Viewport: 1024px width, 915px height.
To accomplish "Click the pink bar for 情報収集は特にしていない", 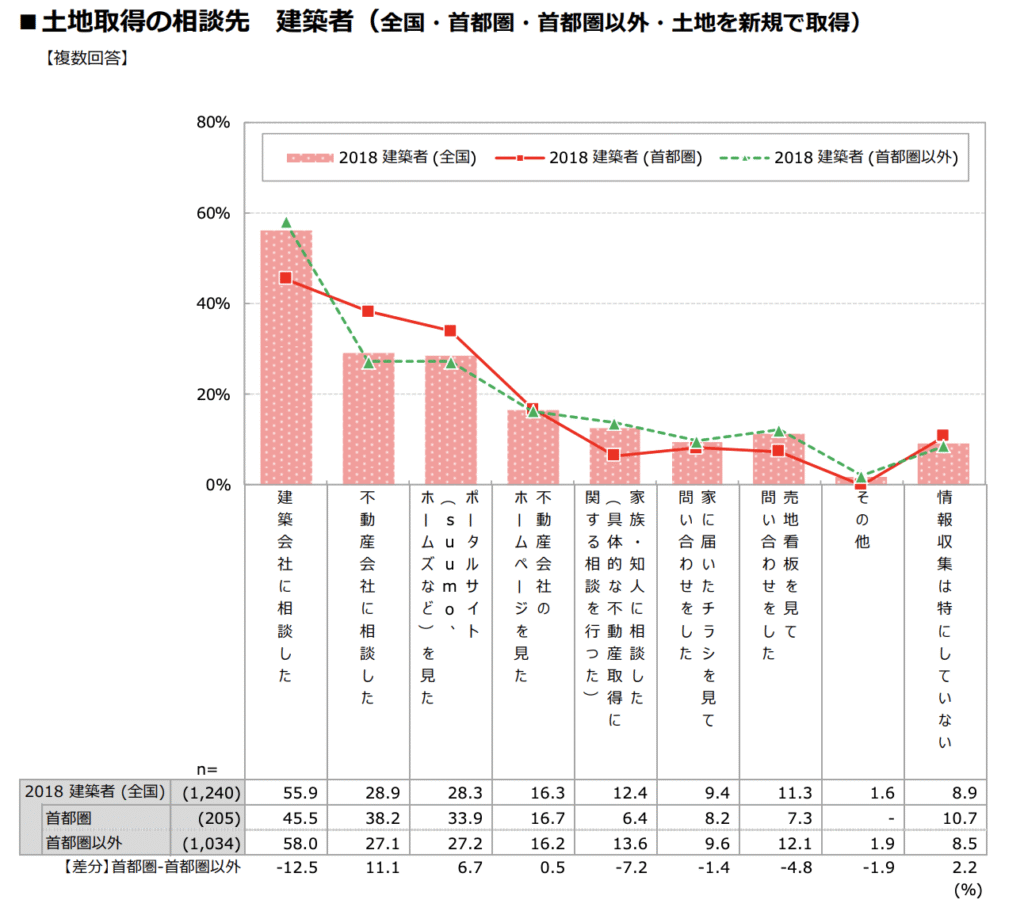I will [944, 464].
